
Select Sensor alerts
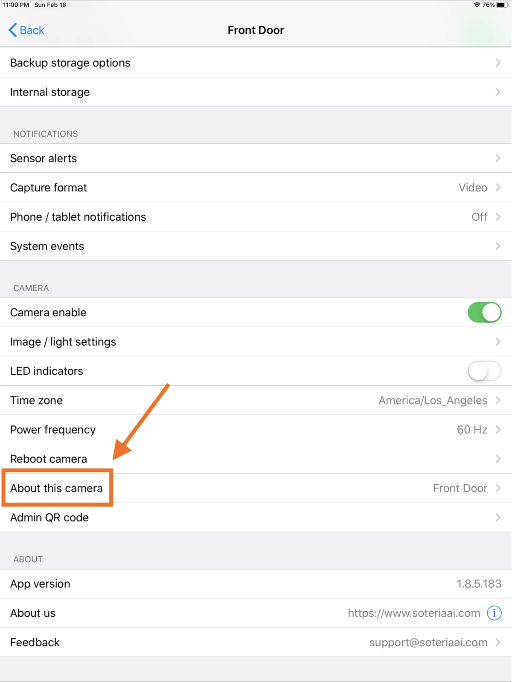point(256,158)
